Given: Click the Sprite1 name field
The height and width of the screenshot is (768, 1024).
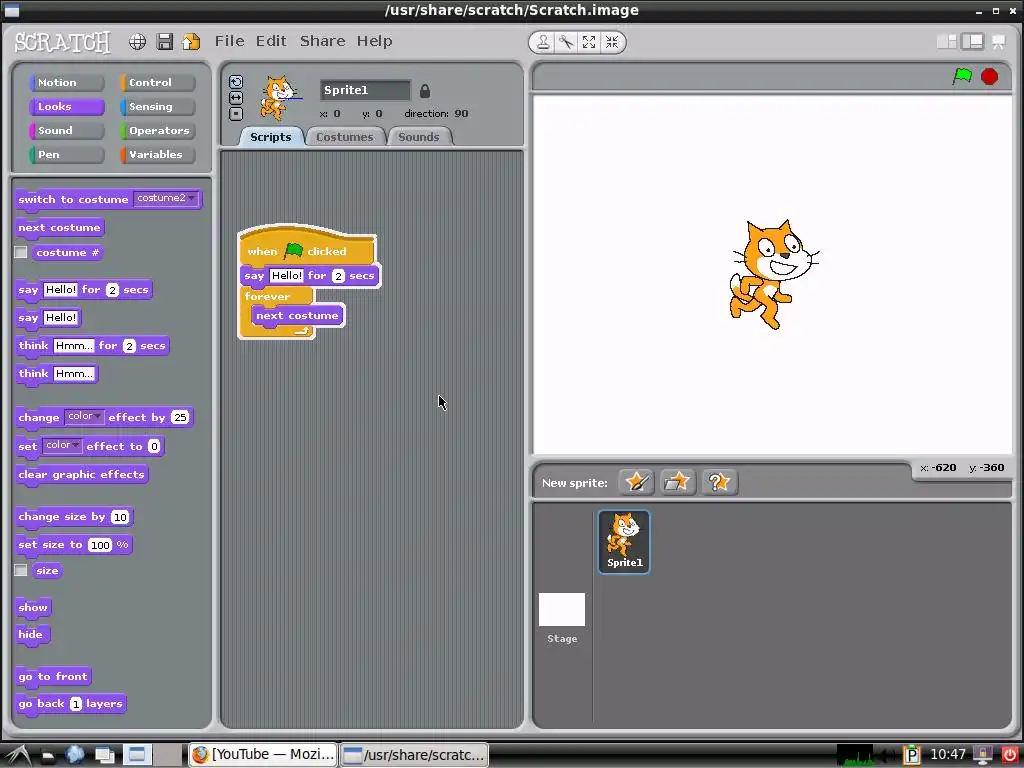Looking at the screenshot, I should [x=365, y=90].
